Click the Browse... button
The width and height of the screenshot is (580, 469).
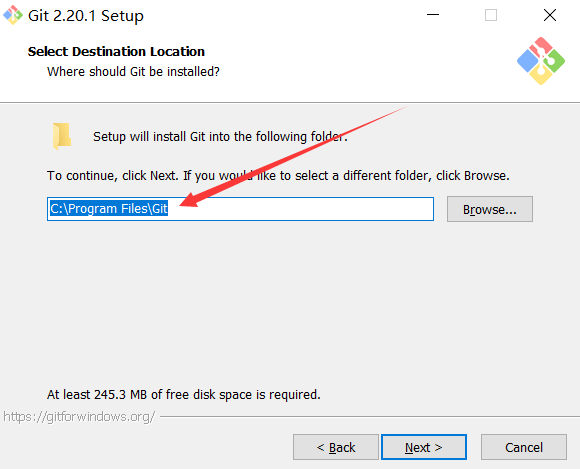click(490, 209)
